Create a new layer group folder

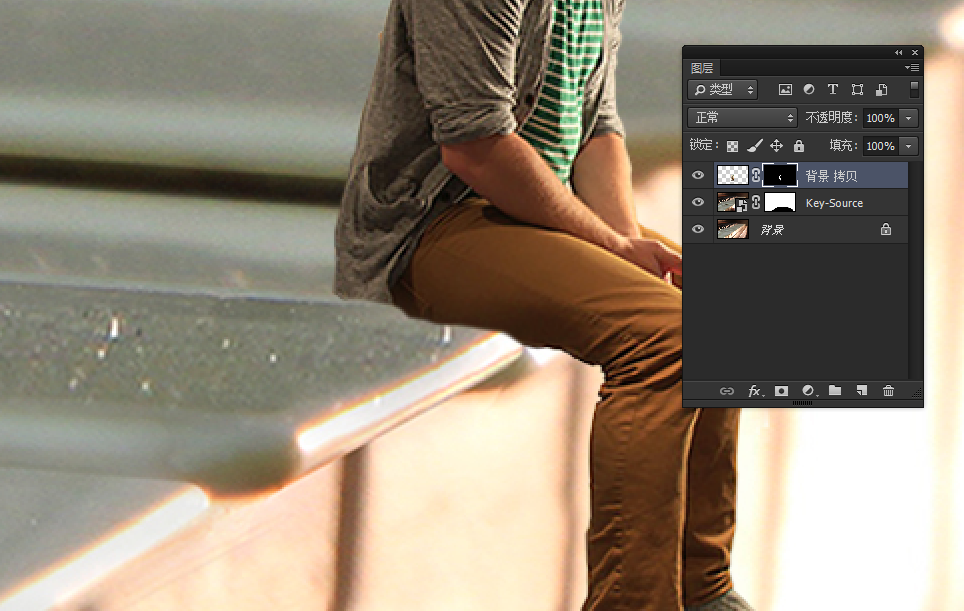tap(835, 391)
